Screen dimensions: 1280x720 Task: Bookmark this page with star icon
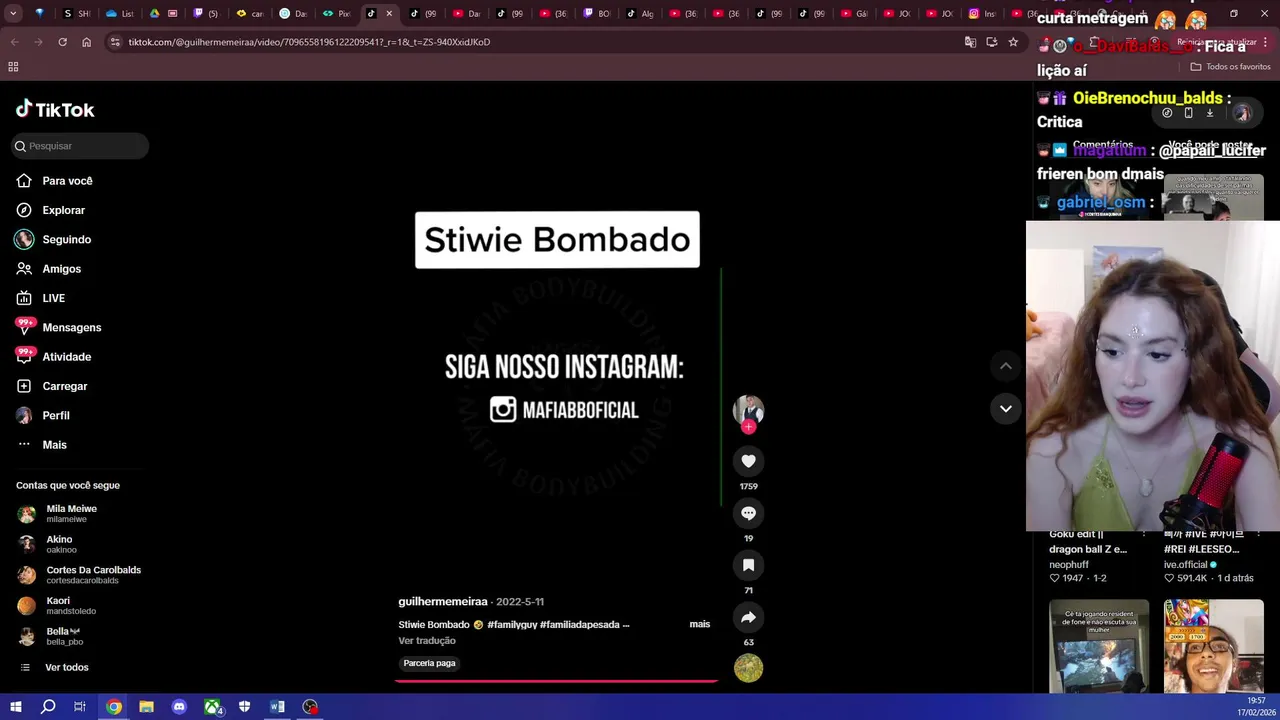(1013, 42)
